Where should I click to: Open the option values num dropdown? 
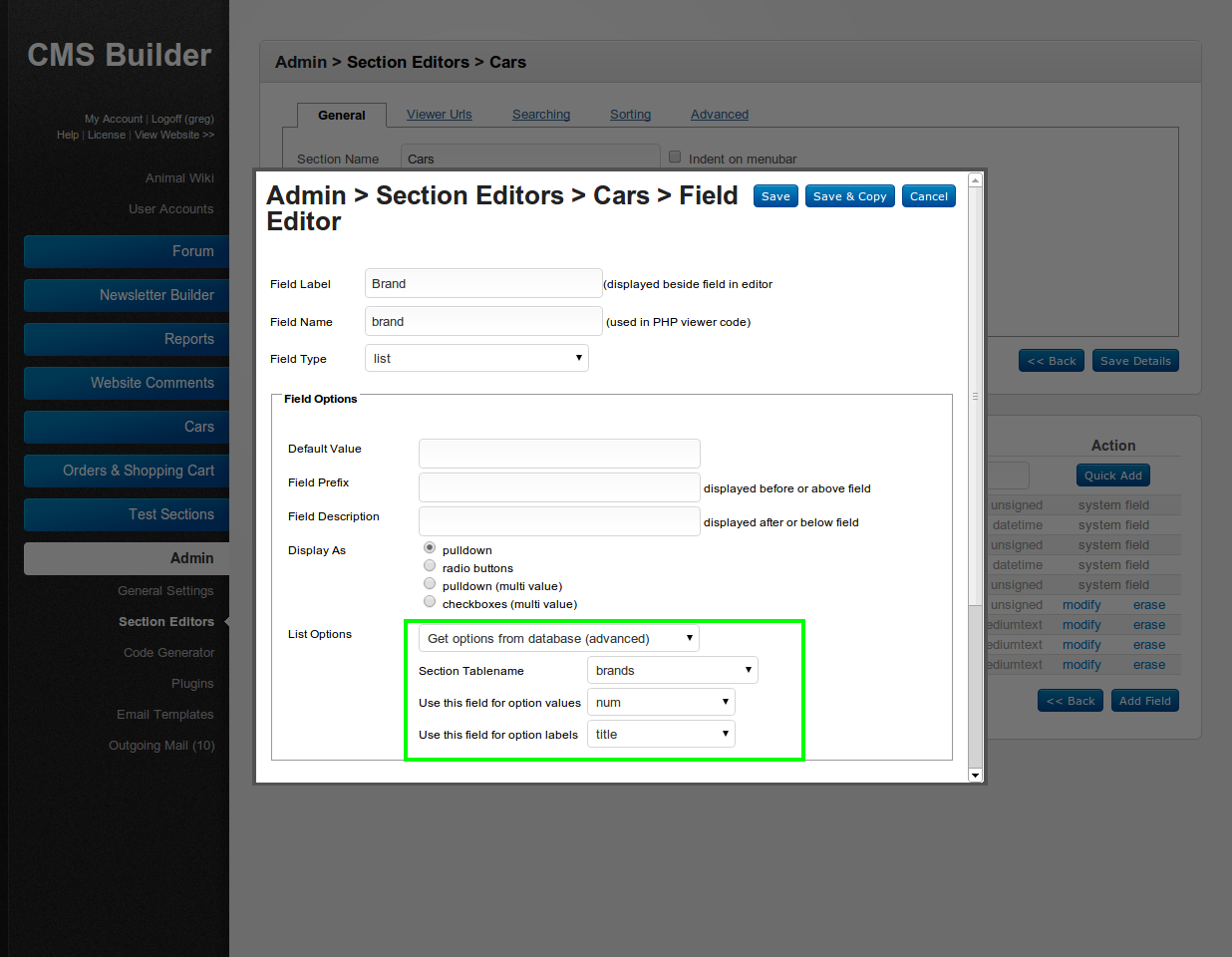[x=661, y=703]
